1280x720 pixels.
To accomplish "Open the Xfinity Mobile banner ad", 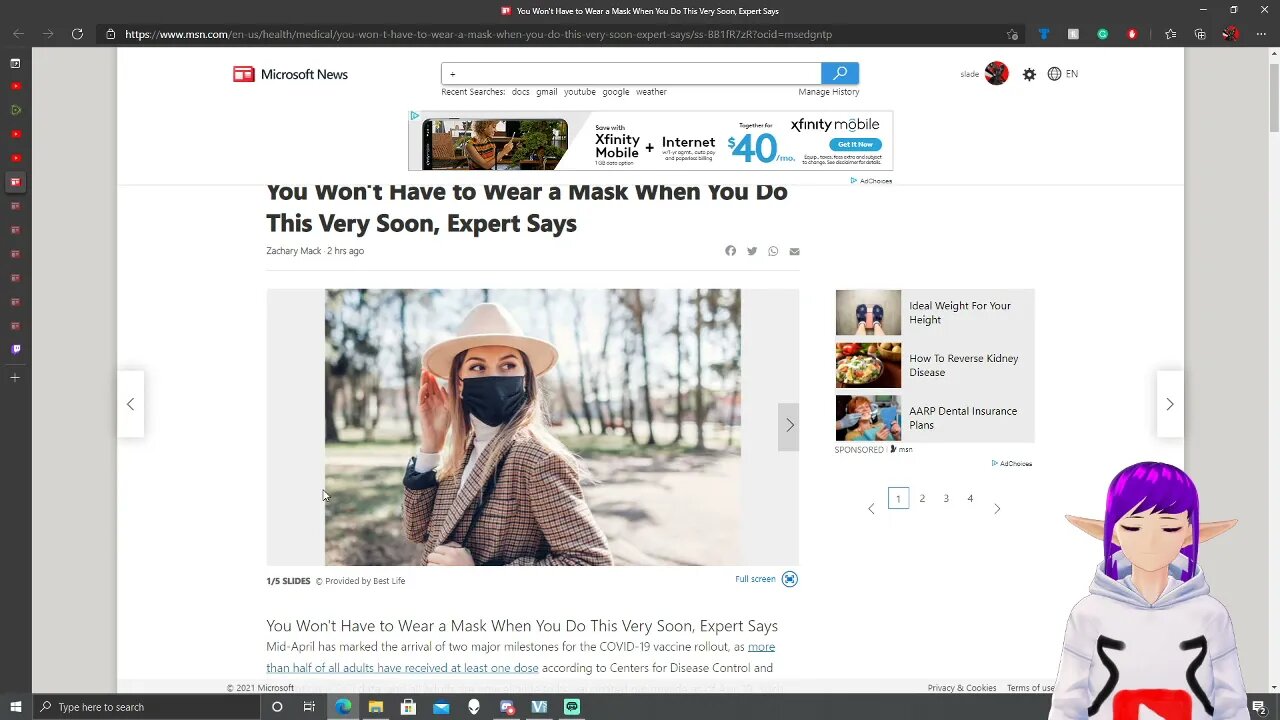I will tap(650, 141).
